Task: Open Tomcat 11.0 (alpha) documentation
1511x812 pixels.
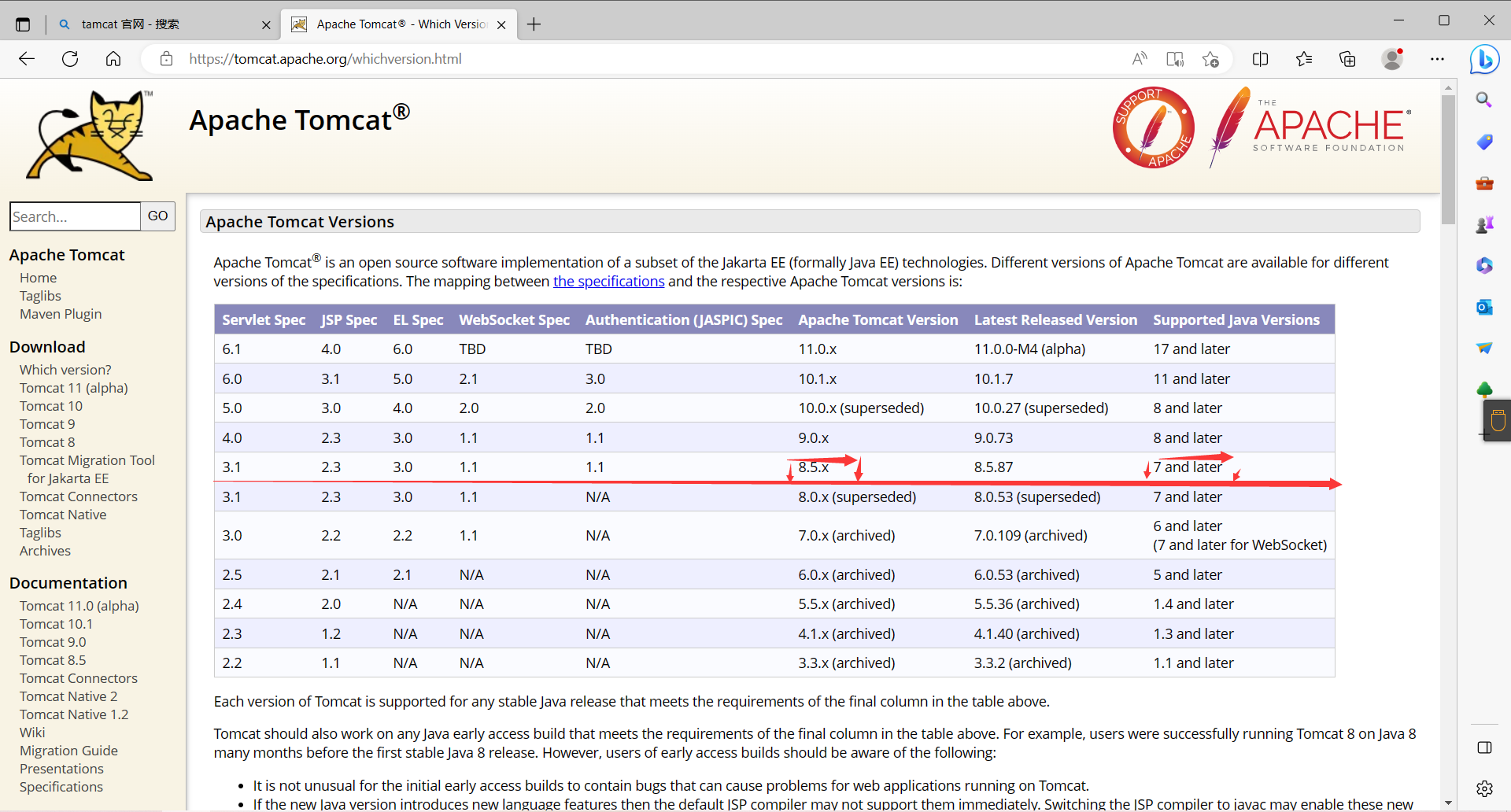Action: click(x=79, y=606)
